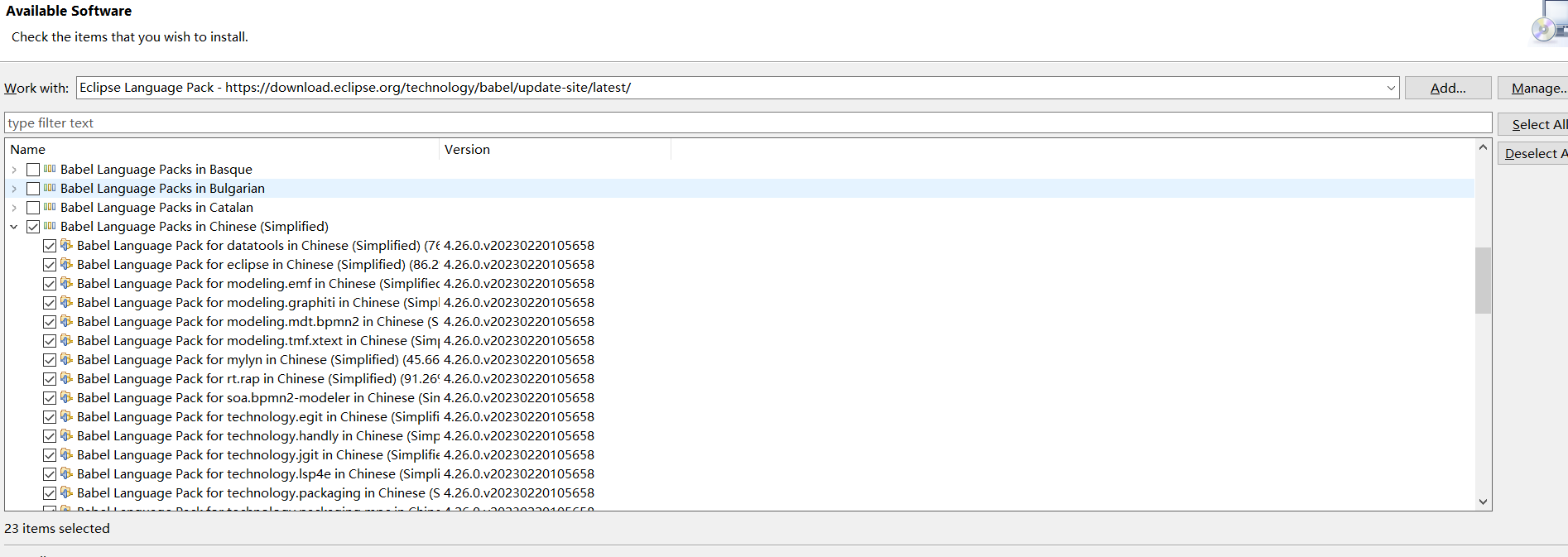Click the Work with URL text field
This screenshot has height=557, width=1568.
click(730, 88)
